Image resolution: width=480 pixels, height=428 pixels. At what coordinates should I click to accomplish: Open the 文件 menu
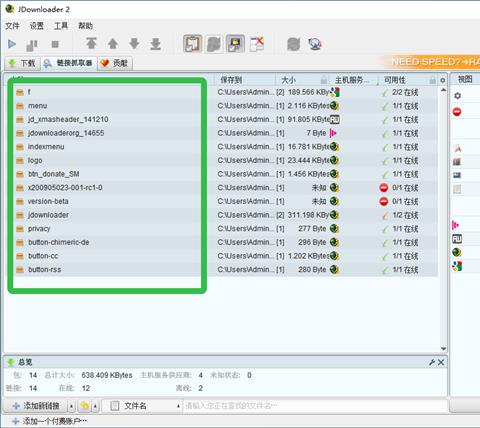(x=12, y=26)
